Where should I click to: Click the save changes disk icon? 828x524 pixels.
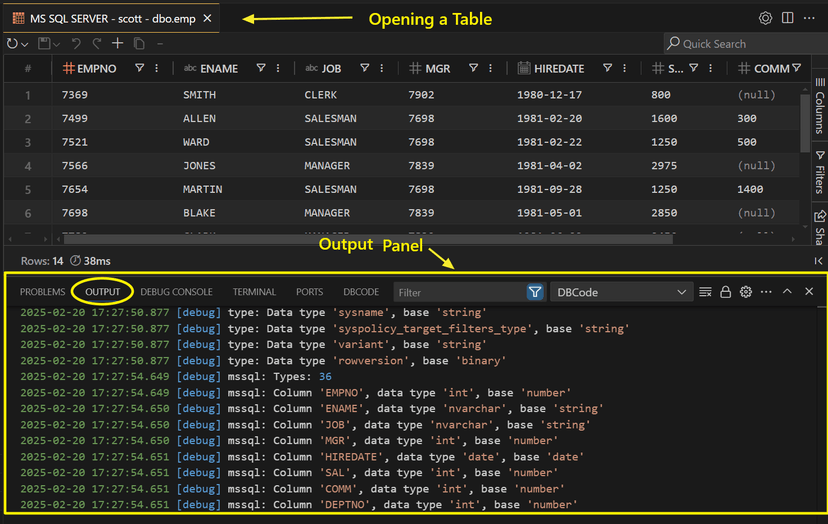[x=44, y=43]
